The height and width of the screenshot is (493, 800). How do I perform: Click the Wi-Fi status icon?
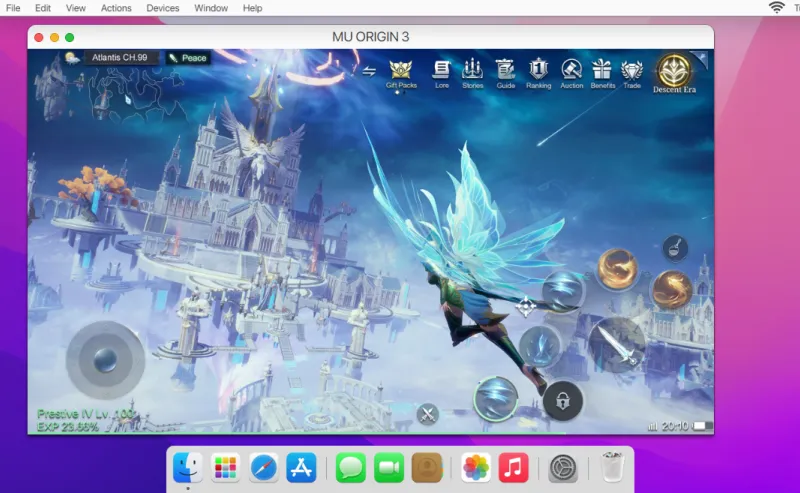point(777,8)
